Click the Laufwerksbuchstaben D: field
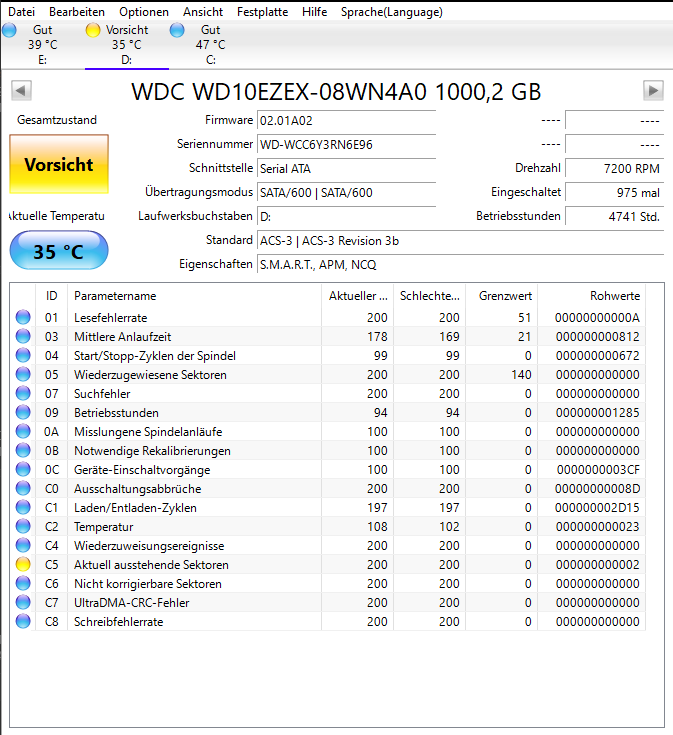673x735 pixels. click(346, 217)
